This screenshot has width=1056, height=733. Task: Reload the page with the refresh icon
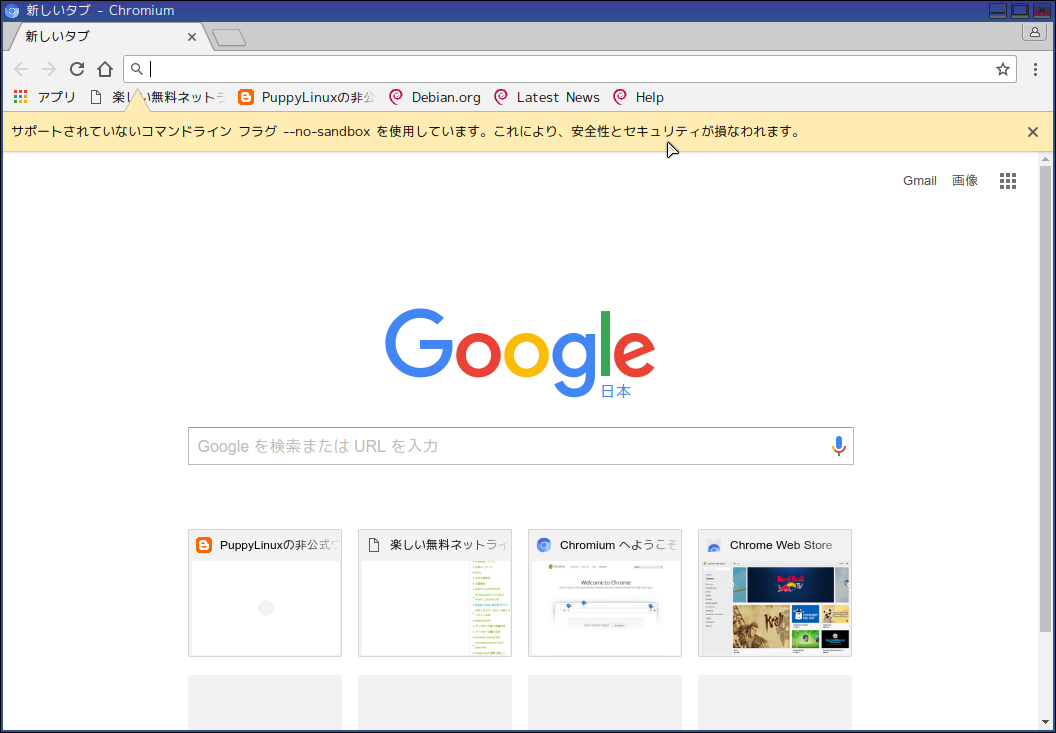point(77,69)
